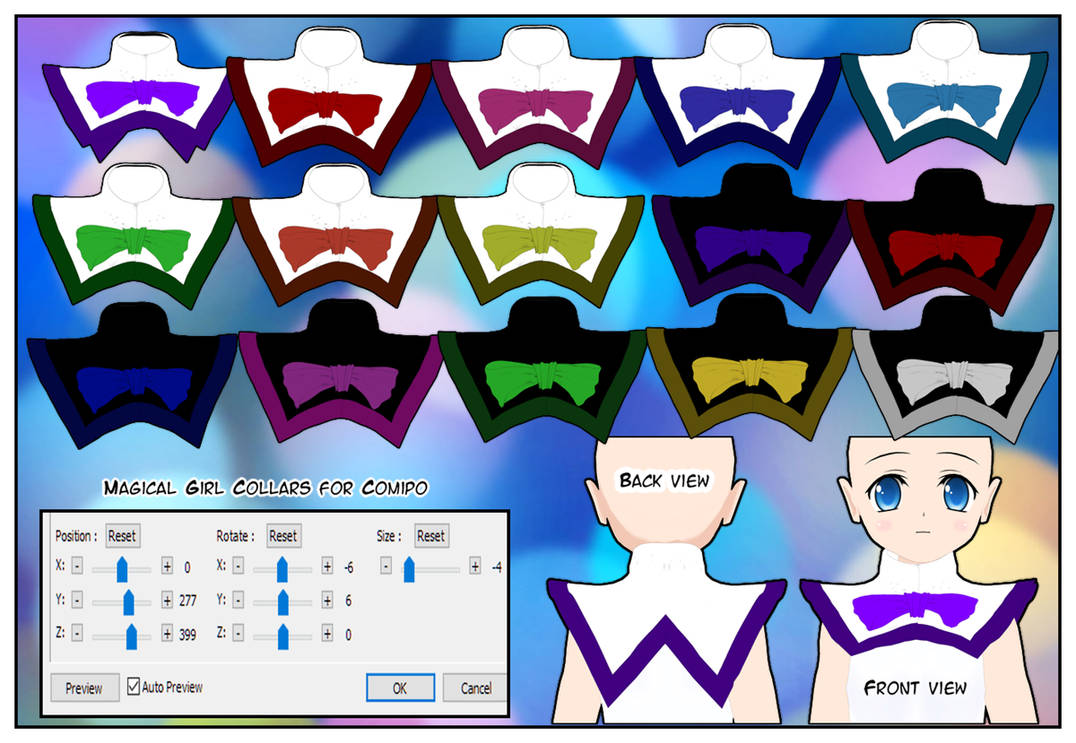Click the Size slider handle
Image resolution: width=1076 pixels, height=743 pixels.
(x=408, y=568)
